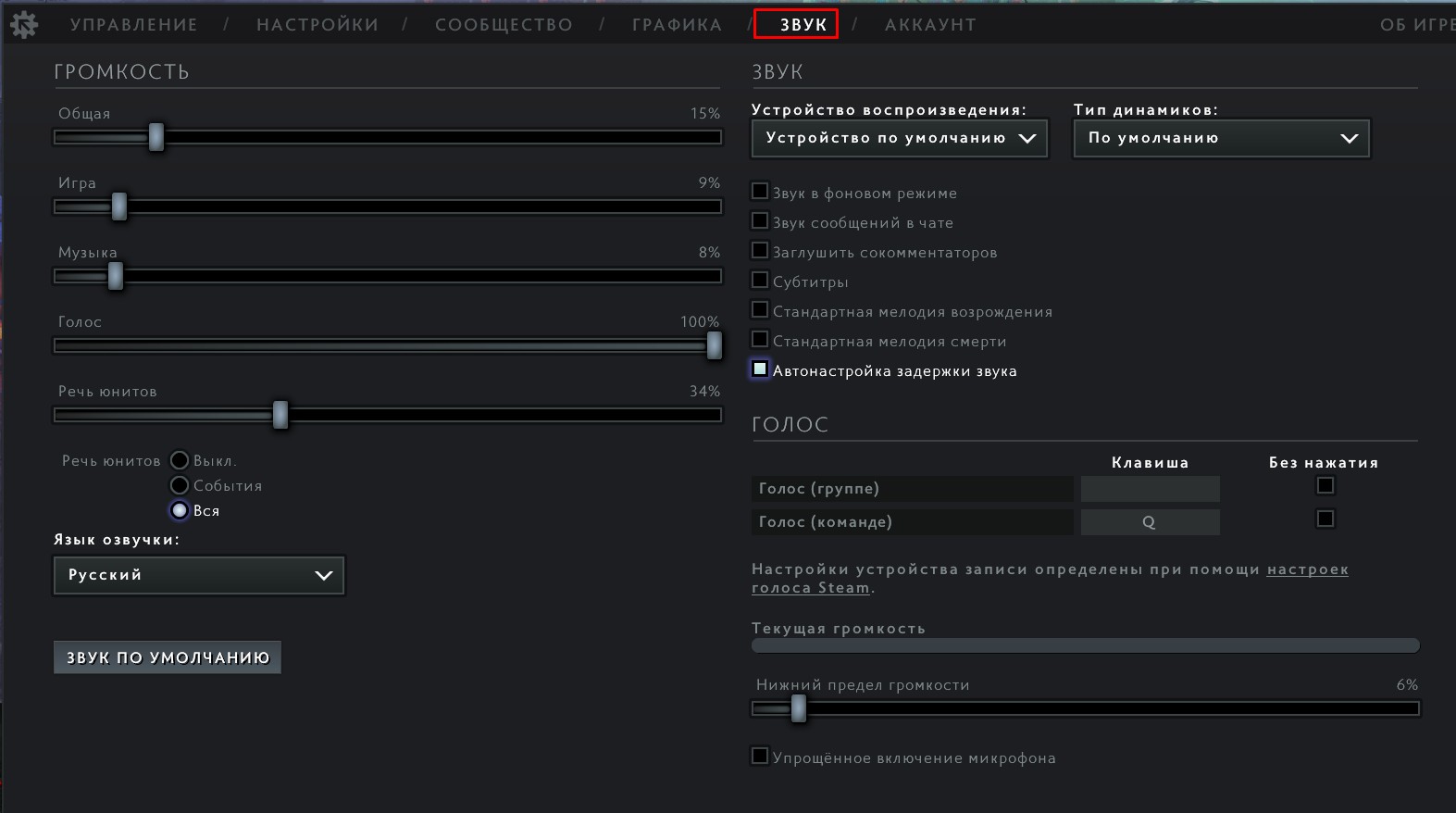Click the Голос (команде) row label
Screen dimensions: 1456x813
point(826,522)
